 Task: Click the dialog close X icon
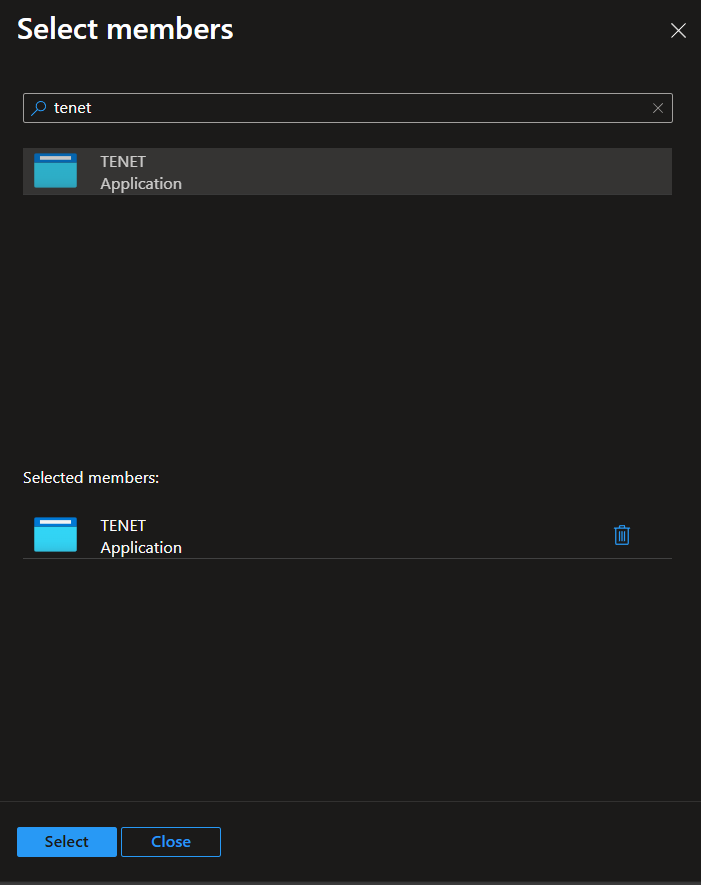click(678, 30)
